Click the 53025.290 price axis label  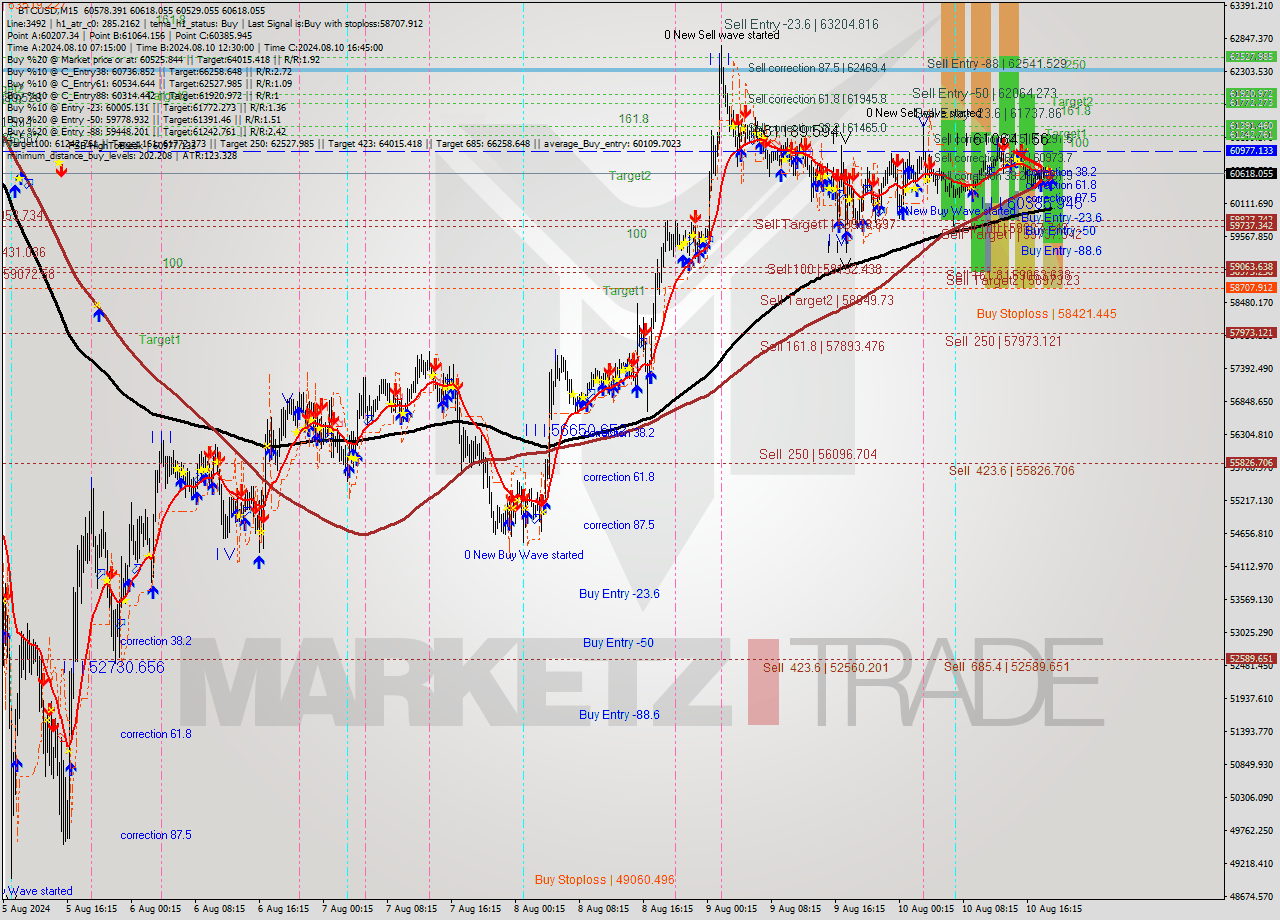point(1251,632)
